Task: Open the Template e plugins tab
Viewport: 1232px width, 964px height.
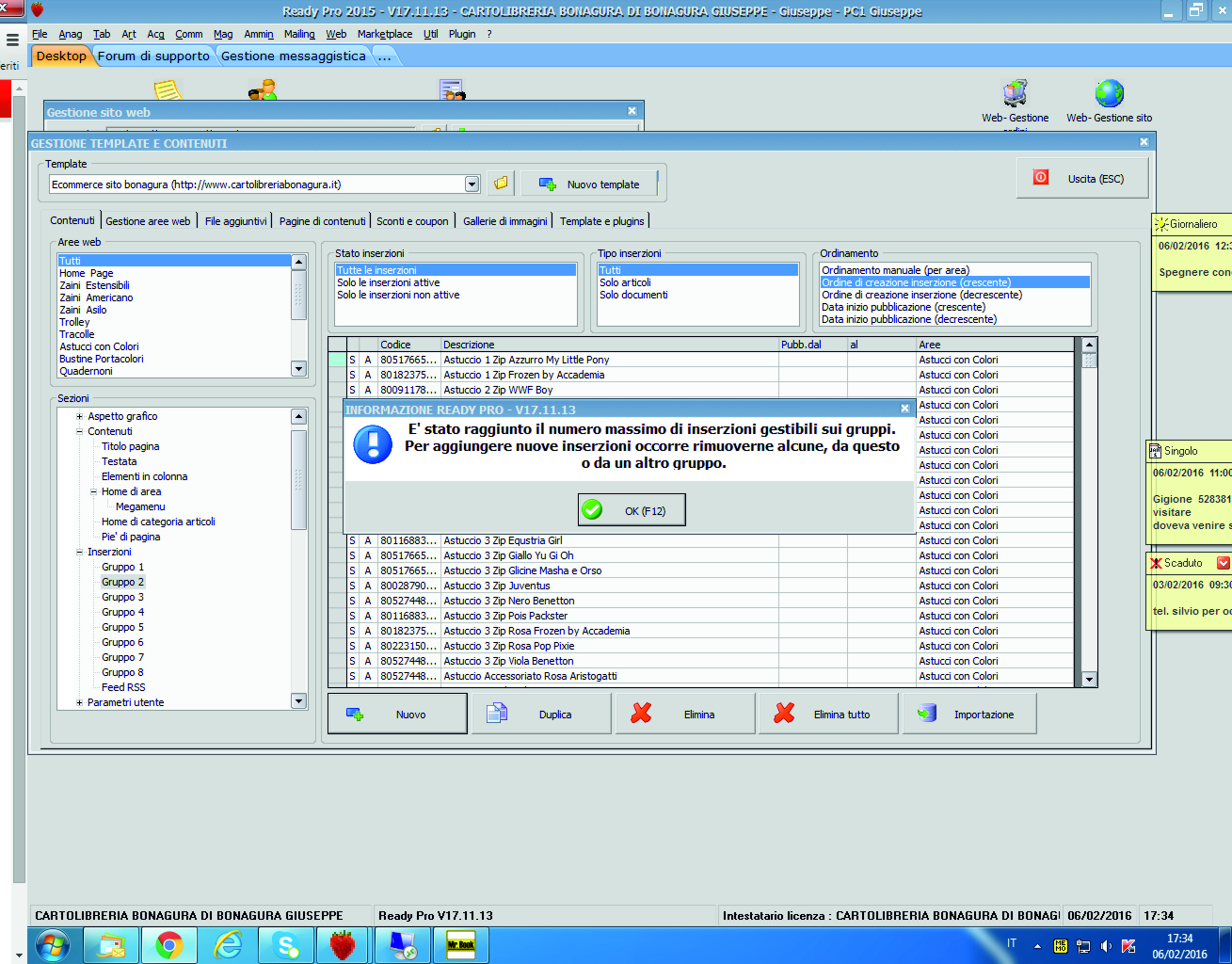Action: [x=602, y=221]
